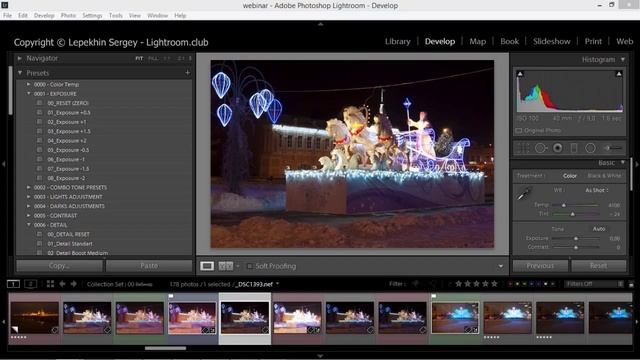This screenshot has width=640, height=360.
Task: Select FIT zoom level in Navigator
Action: click(139, 58)
